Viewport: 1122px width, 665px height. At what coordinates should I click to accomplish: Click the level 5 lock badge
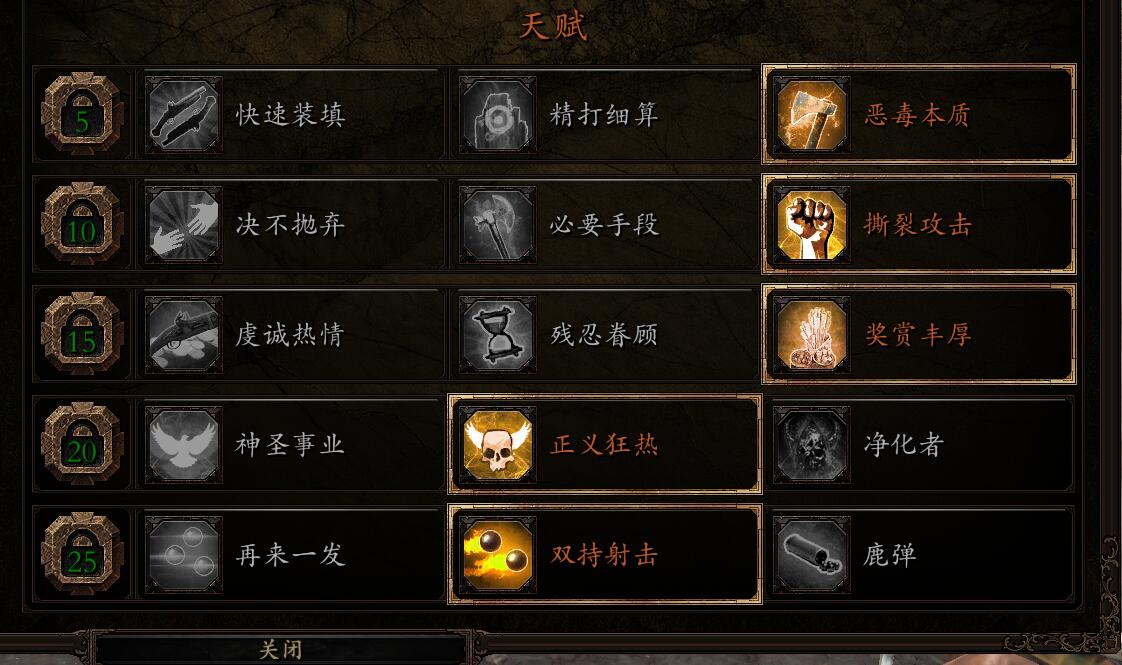pyautogui.click(x=82, y=114)
